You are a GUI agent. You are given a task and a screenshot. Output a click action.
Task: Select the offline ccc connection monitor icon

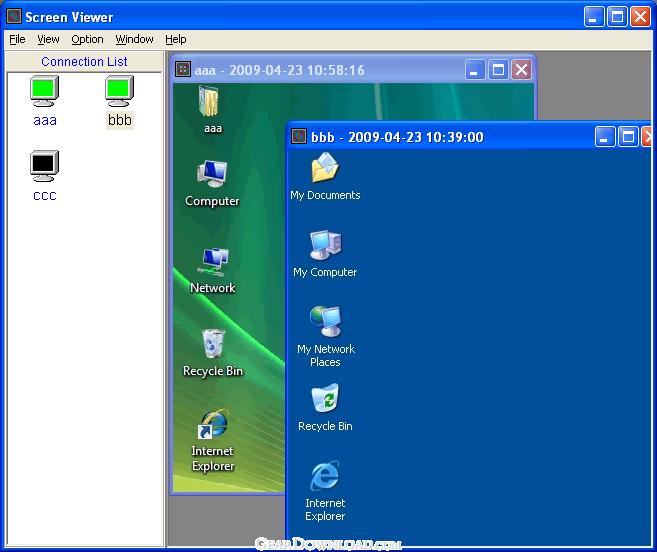(44, 166)
